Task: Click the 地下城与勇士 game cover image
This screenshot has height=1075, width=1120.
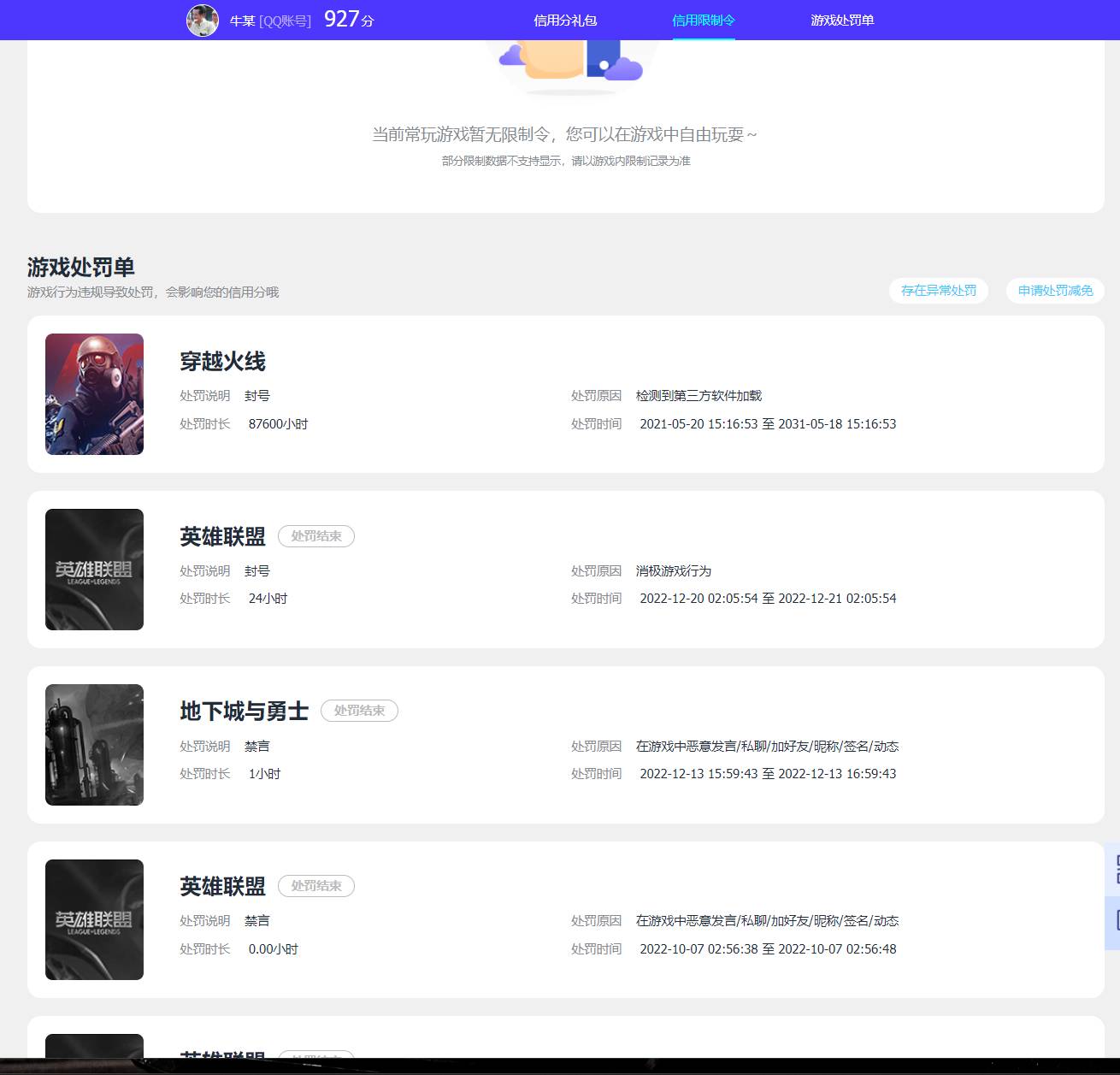Action: (94, 745)
